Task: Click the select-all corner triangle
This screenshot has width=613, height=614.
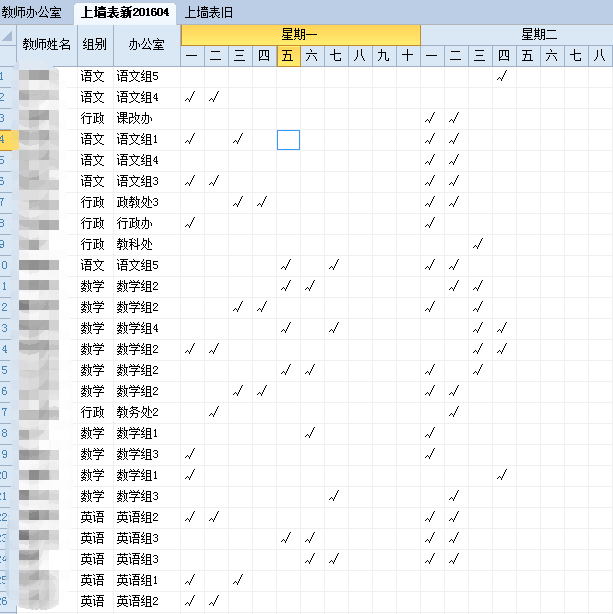Action: [x=7, y=36]
